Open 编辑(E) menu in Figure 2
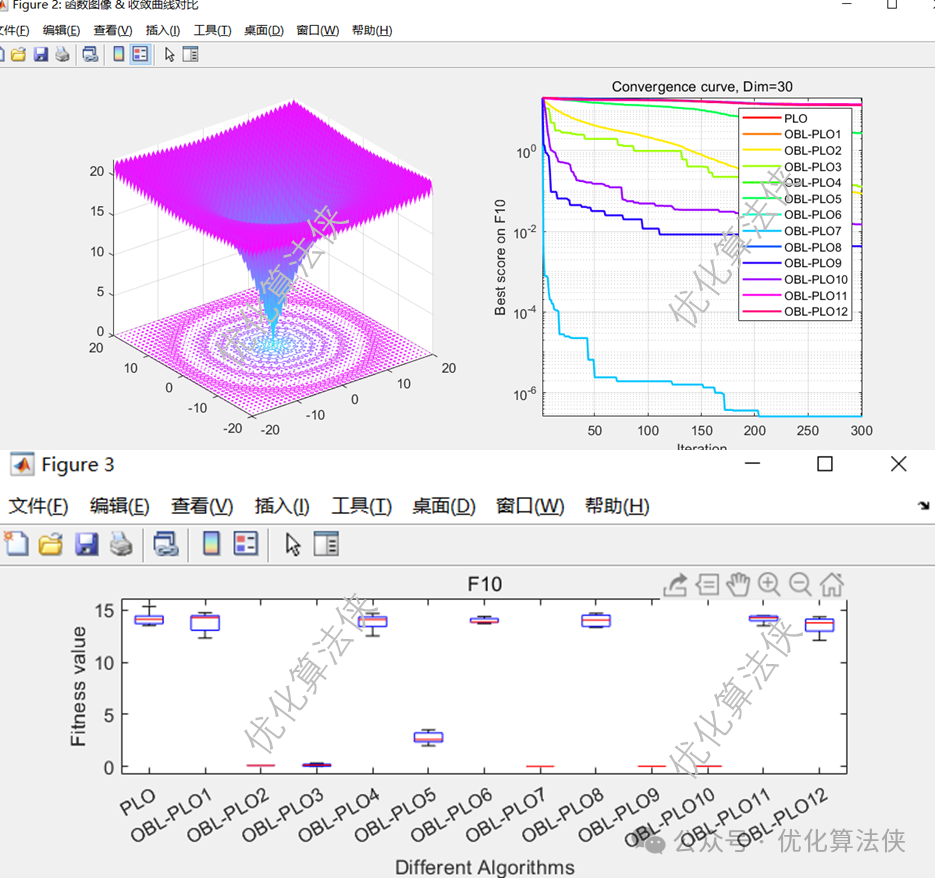Image resolution: width=935 pixels, height=878 pixels. click(x=61, y=30)
